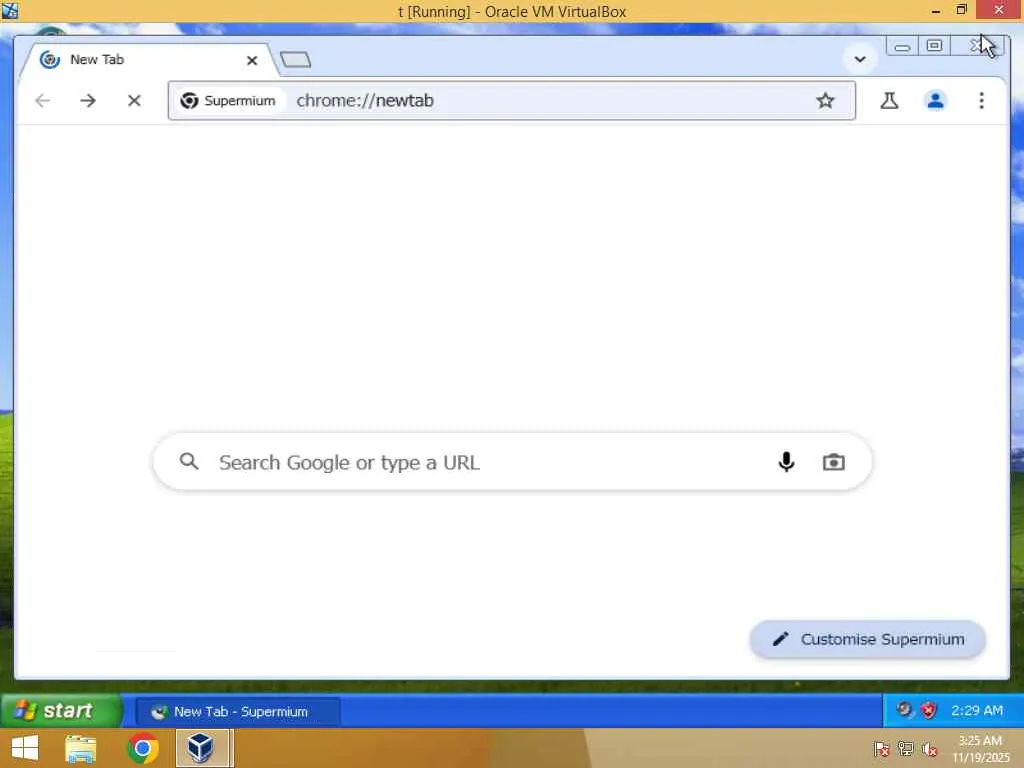Start voice search with the microphone icon
Image resolution: width=1024 pixels, height=768 pixels.
tap(786, 462)
